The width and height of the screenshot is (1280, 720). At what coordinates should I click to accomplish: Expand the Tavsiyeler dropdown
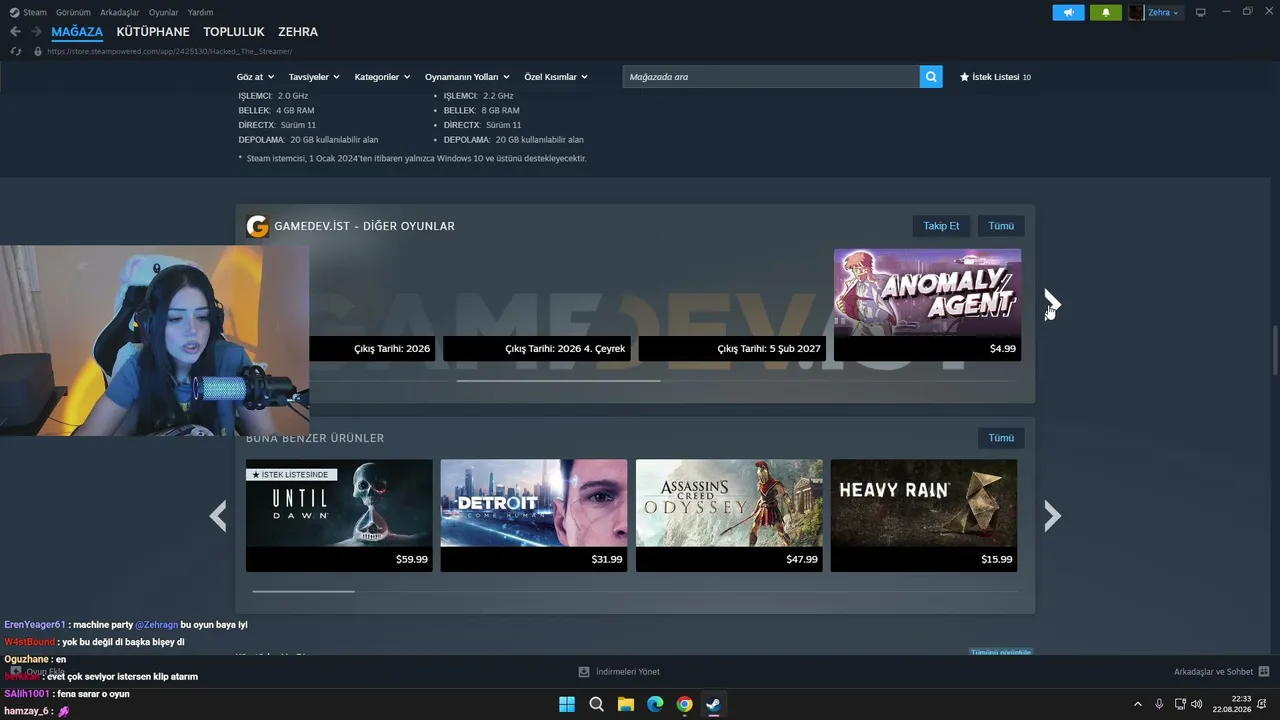point(314,77)
